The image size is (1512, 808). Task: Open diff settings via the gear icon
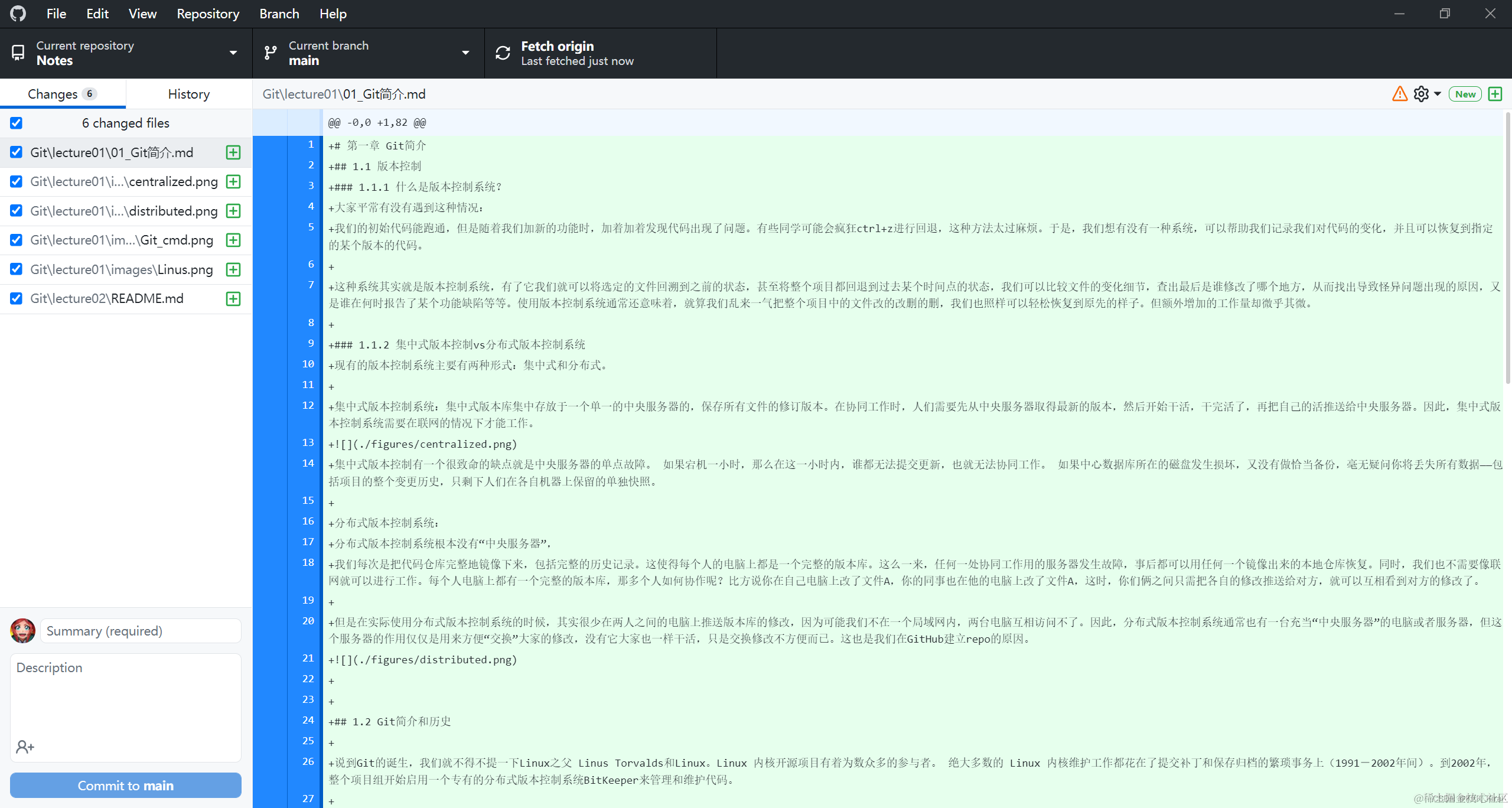(1421, 93)
